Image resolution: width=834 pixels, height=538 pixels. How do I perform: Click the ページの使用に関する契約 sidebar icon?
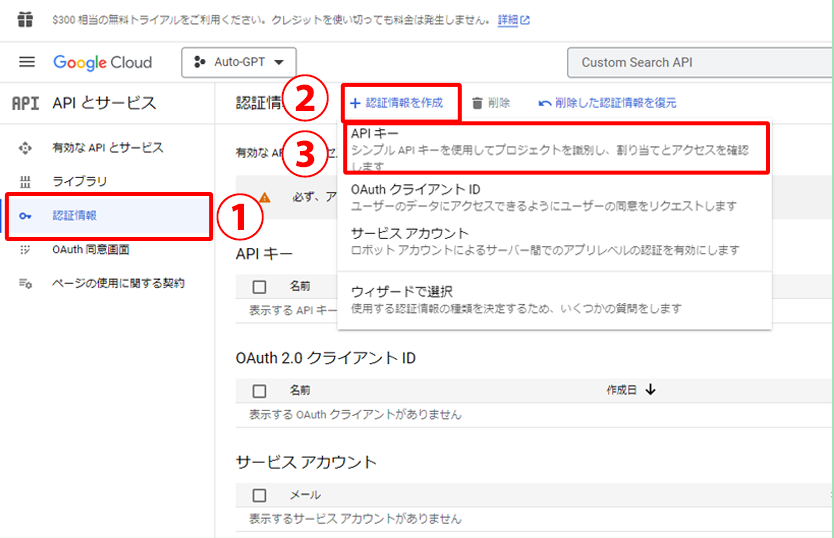click(x=26, y=284)
